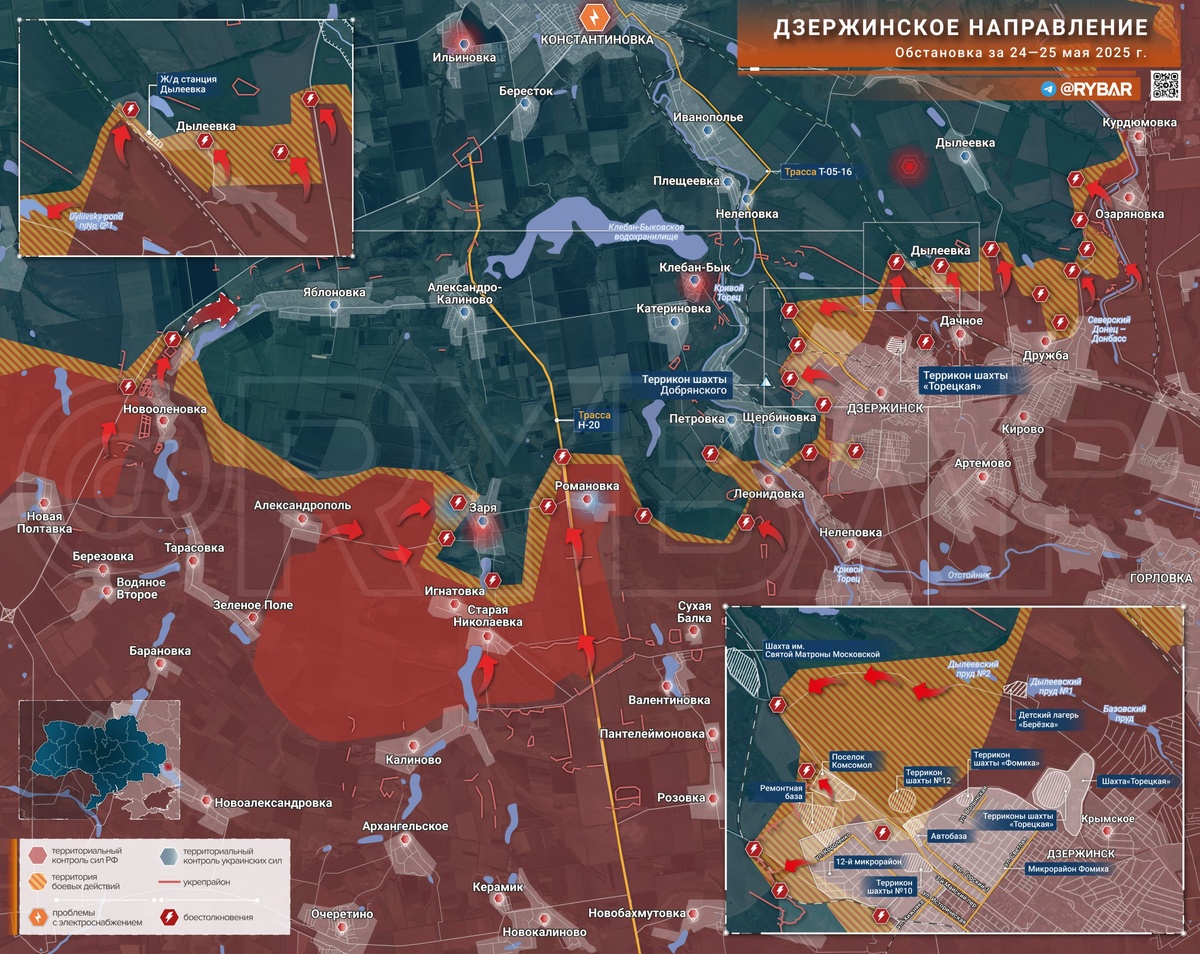The image size is (1200, 954).
Task: Click the triangle marker for Террикон шахты Добрянского
Action: 765,382
